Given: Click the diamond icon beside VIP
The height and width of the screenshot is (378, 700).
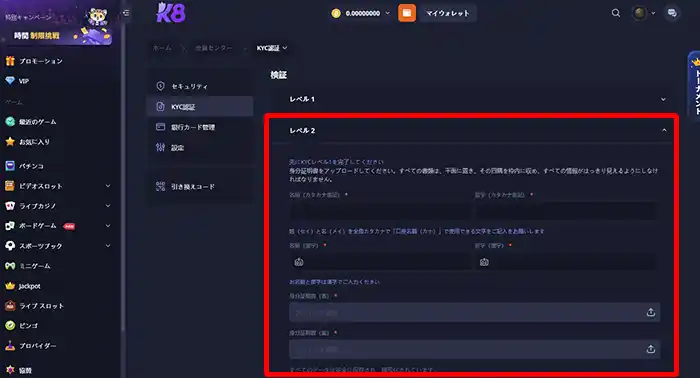Looking at the screenshot, I should (10, 81).
